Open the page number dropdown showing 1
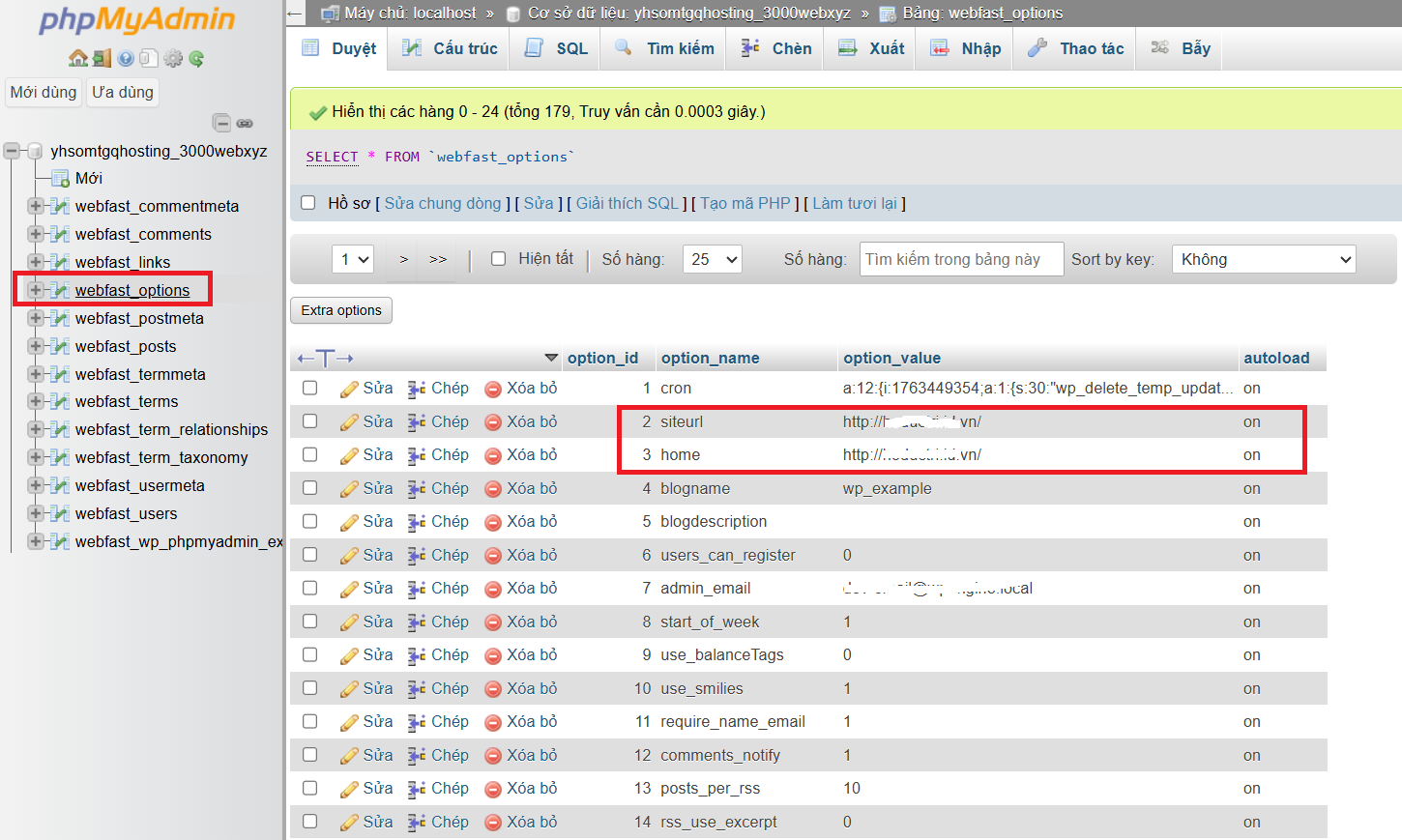Viewport: 1402px width, 840px height. pos(353,259)
